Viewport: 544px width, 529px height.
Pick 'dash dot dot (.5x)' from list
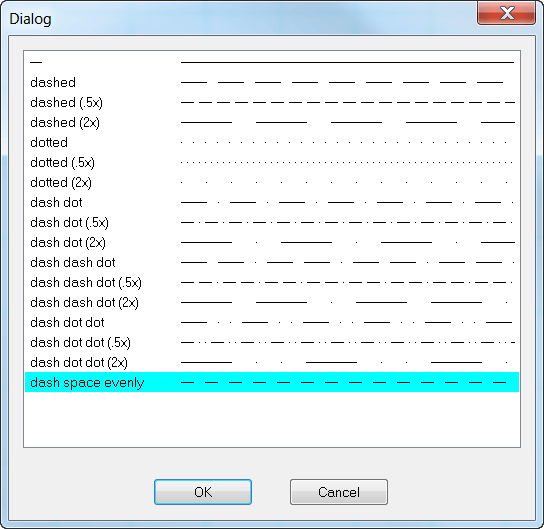click(272, 342)
